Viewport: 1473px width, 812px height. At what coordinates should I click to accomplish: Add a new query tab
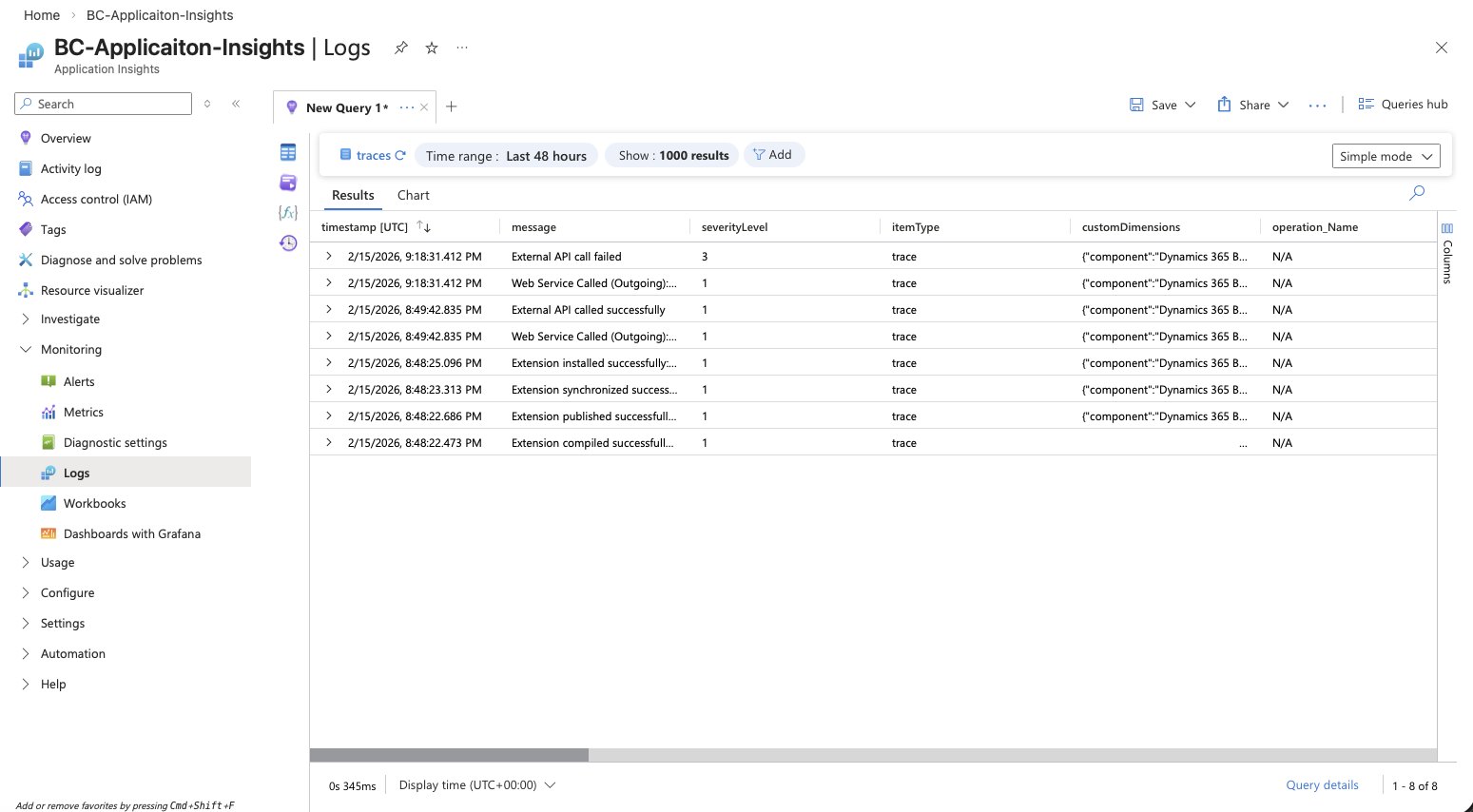(x=452, y=106)
